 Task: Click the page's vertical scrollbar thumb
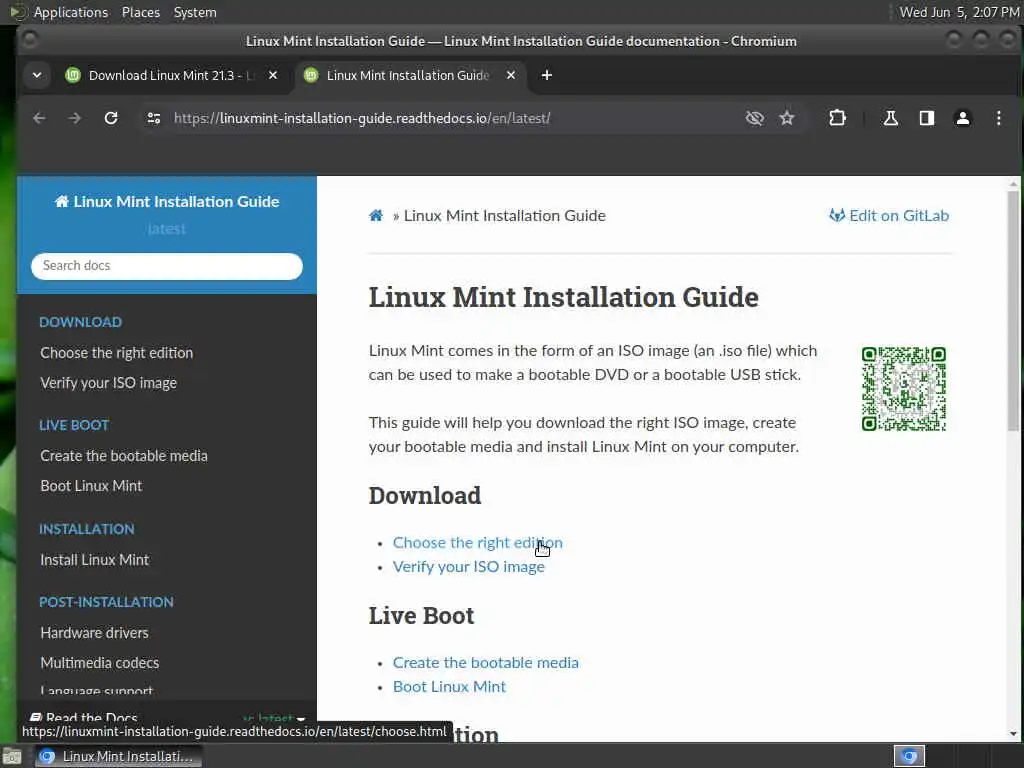point(1013,311)
